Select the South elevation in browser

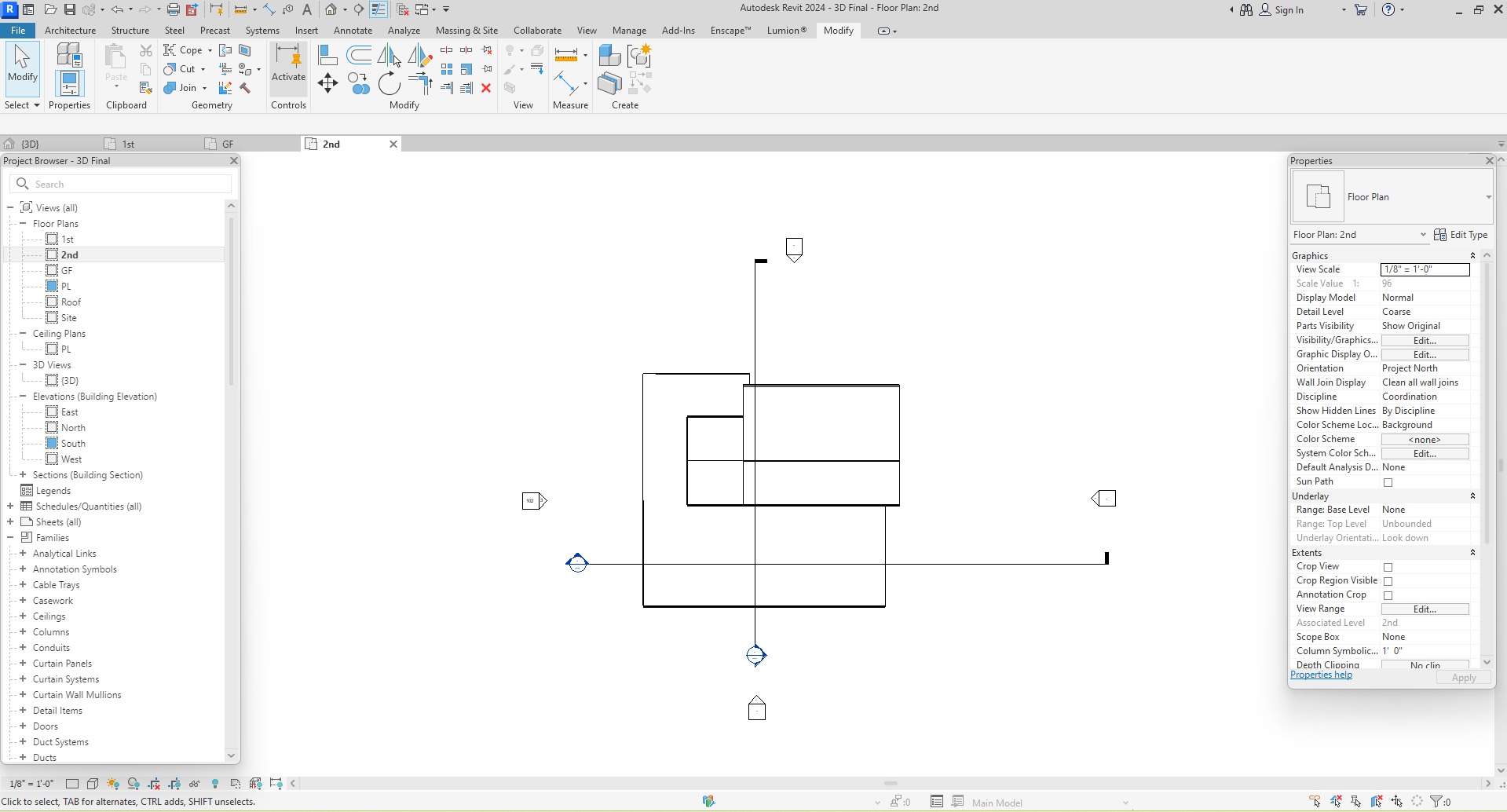pyautogui.click(x=73, y=443)
